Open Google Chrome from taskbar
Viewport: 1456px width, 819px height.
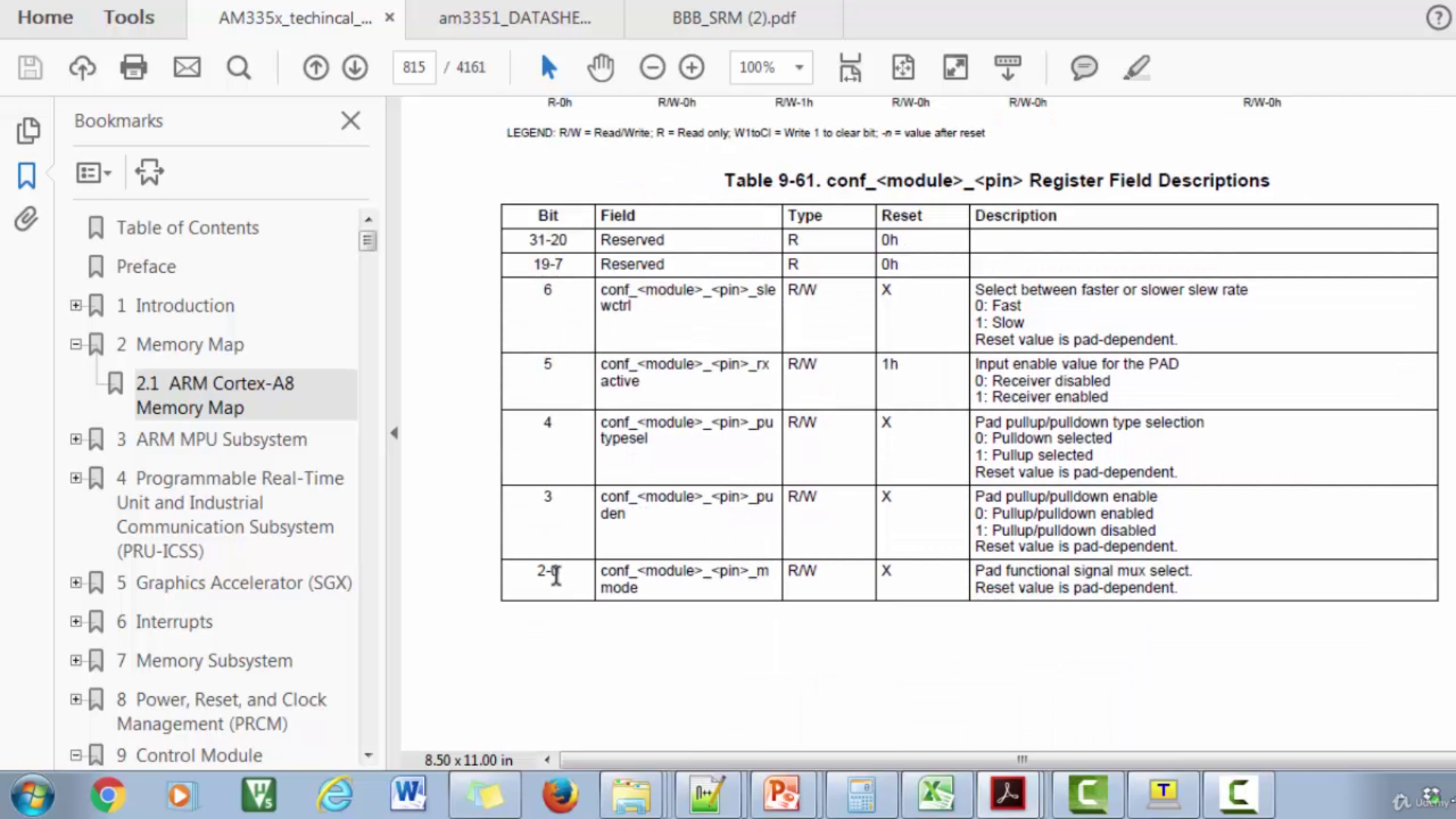107,795
